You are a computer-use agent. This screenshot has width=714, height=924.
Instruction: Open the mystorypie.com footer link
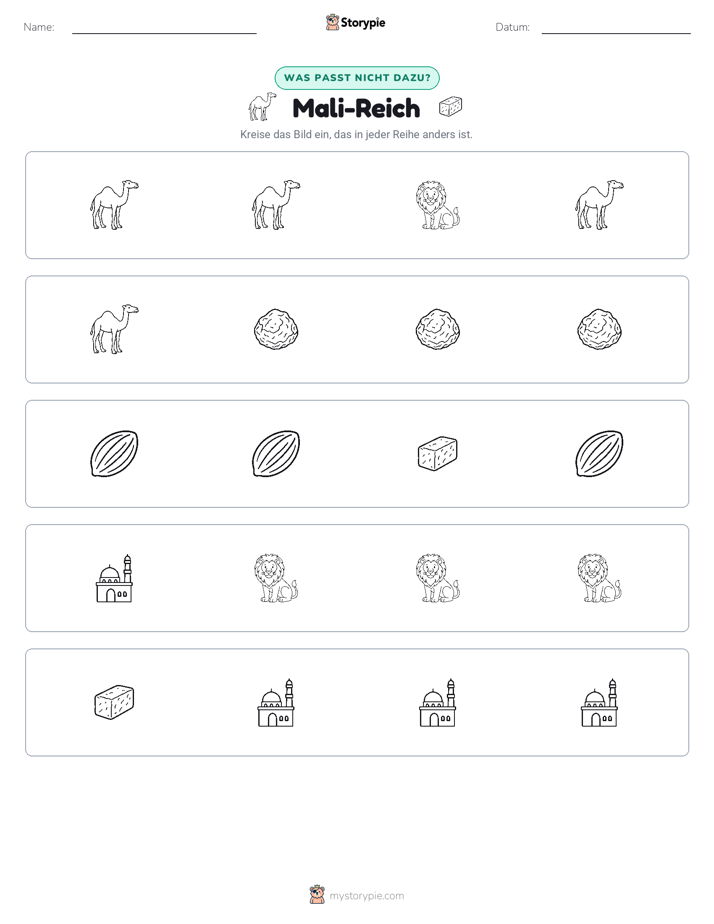click(357, 895)
